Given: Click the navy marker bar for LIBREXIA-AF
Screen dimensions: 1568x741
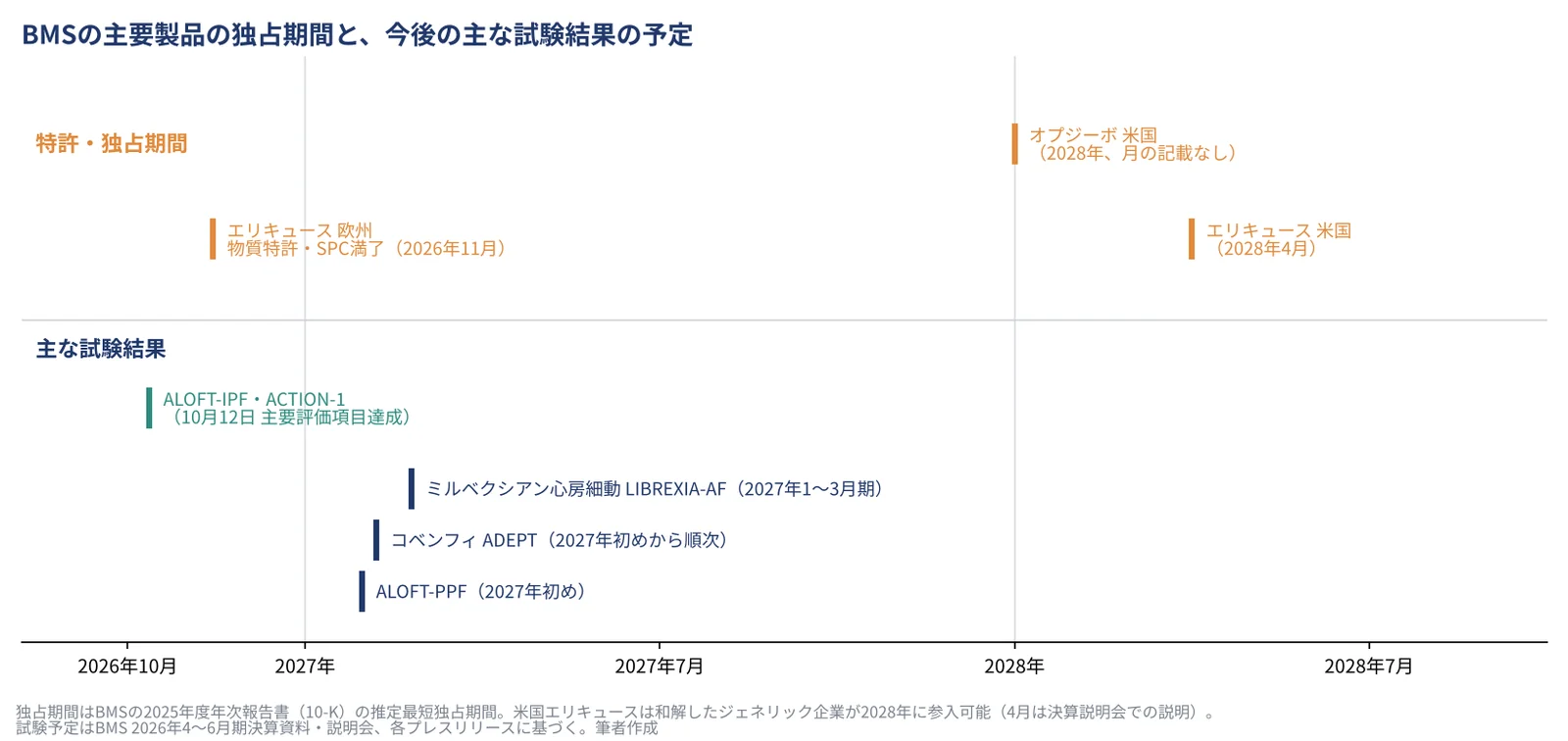Looking at the screenshot, I should (412, 488).
